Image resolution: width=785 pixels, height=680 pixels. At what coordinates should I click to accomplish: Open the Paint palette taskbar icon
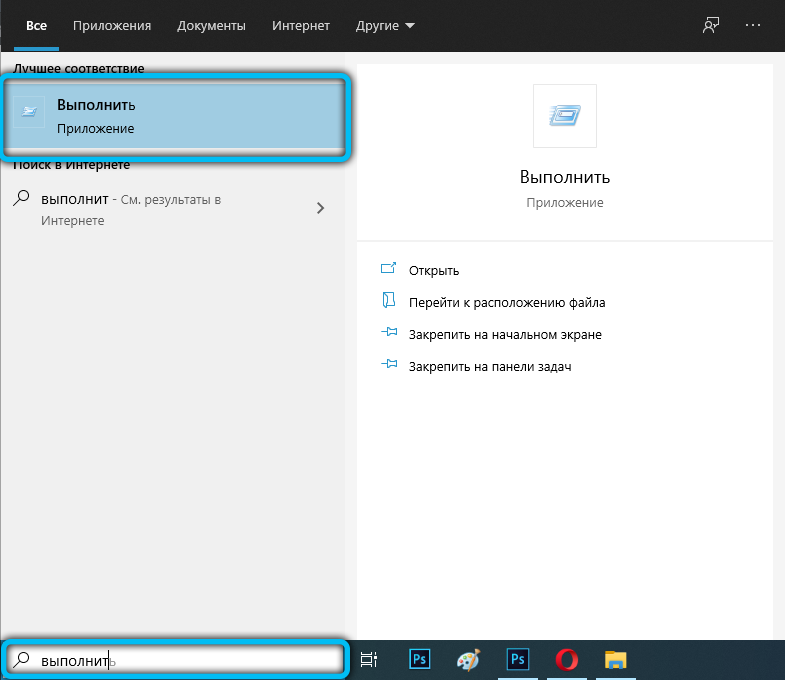[x=468, y=660]
